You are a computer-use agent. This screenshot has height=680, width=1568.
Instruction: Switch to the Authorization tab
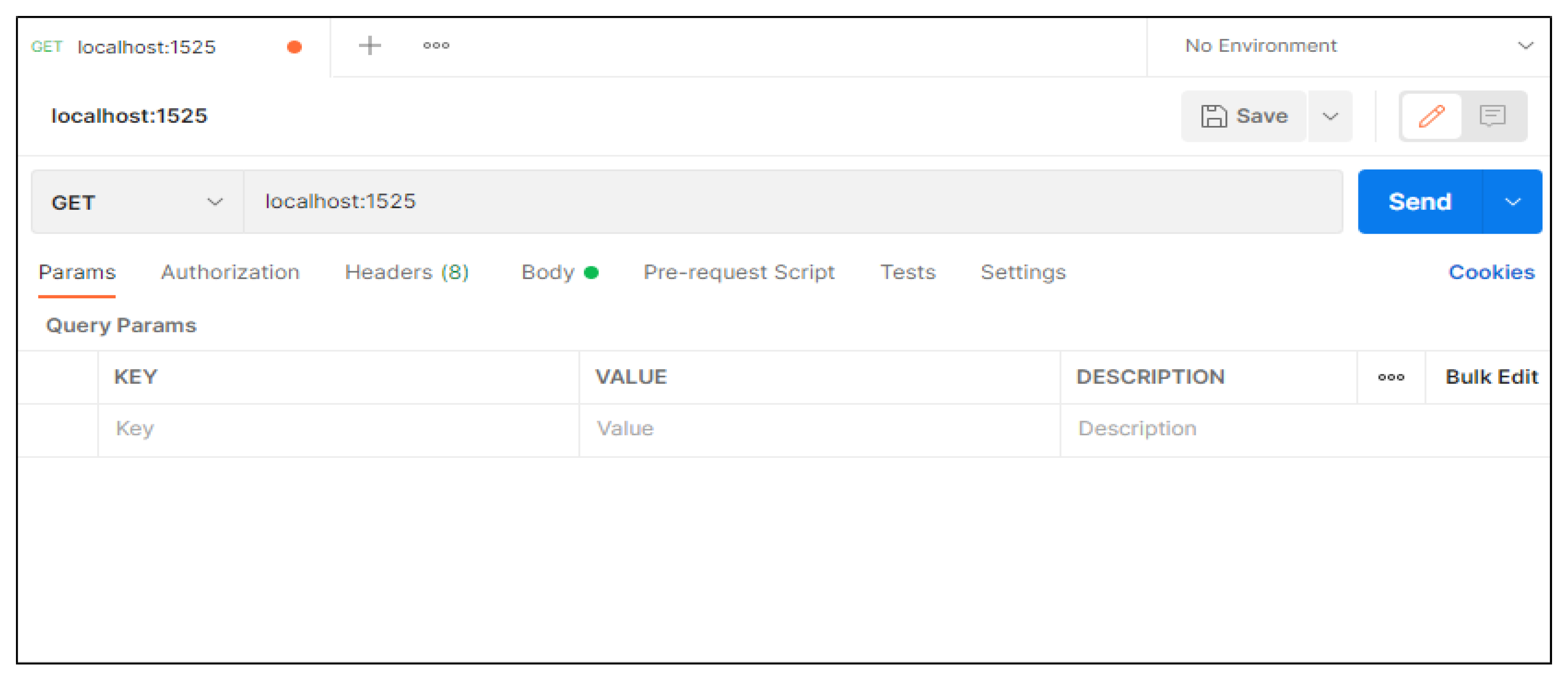[230, 272]
